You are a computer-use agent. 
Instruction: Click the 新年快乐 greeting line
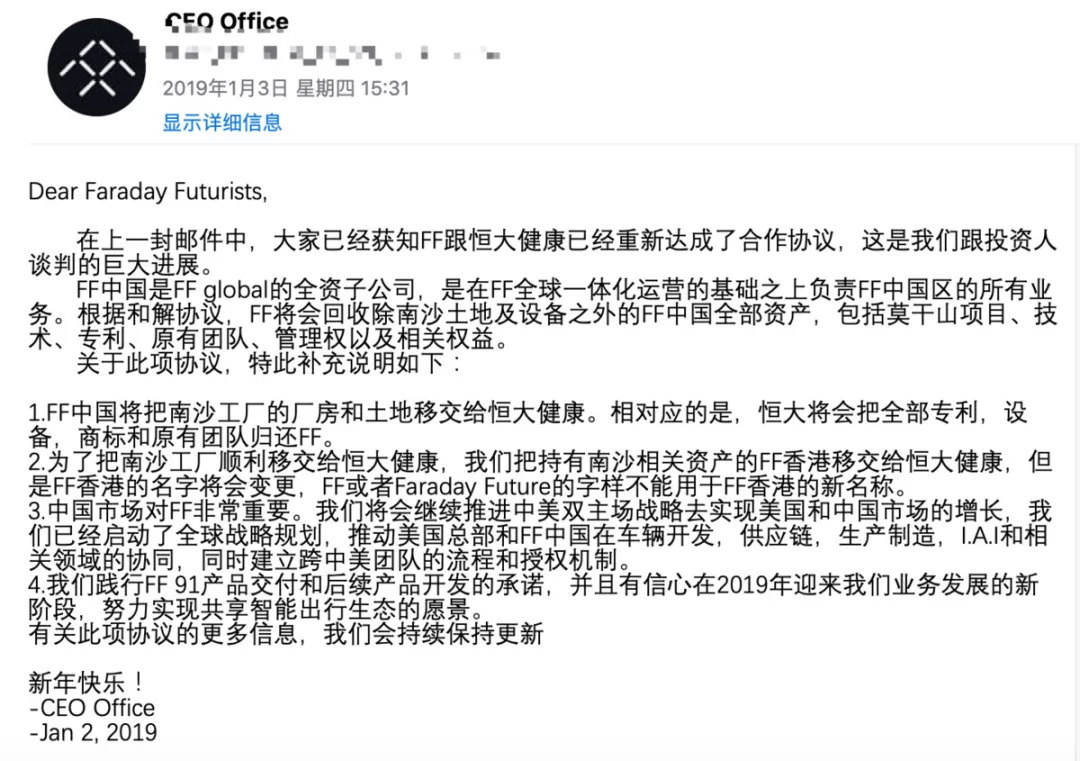point(87,684)
